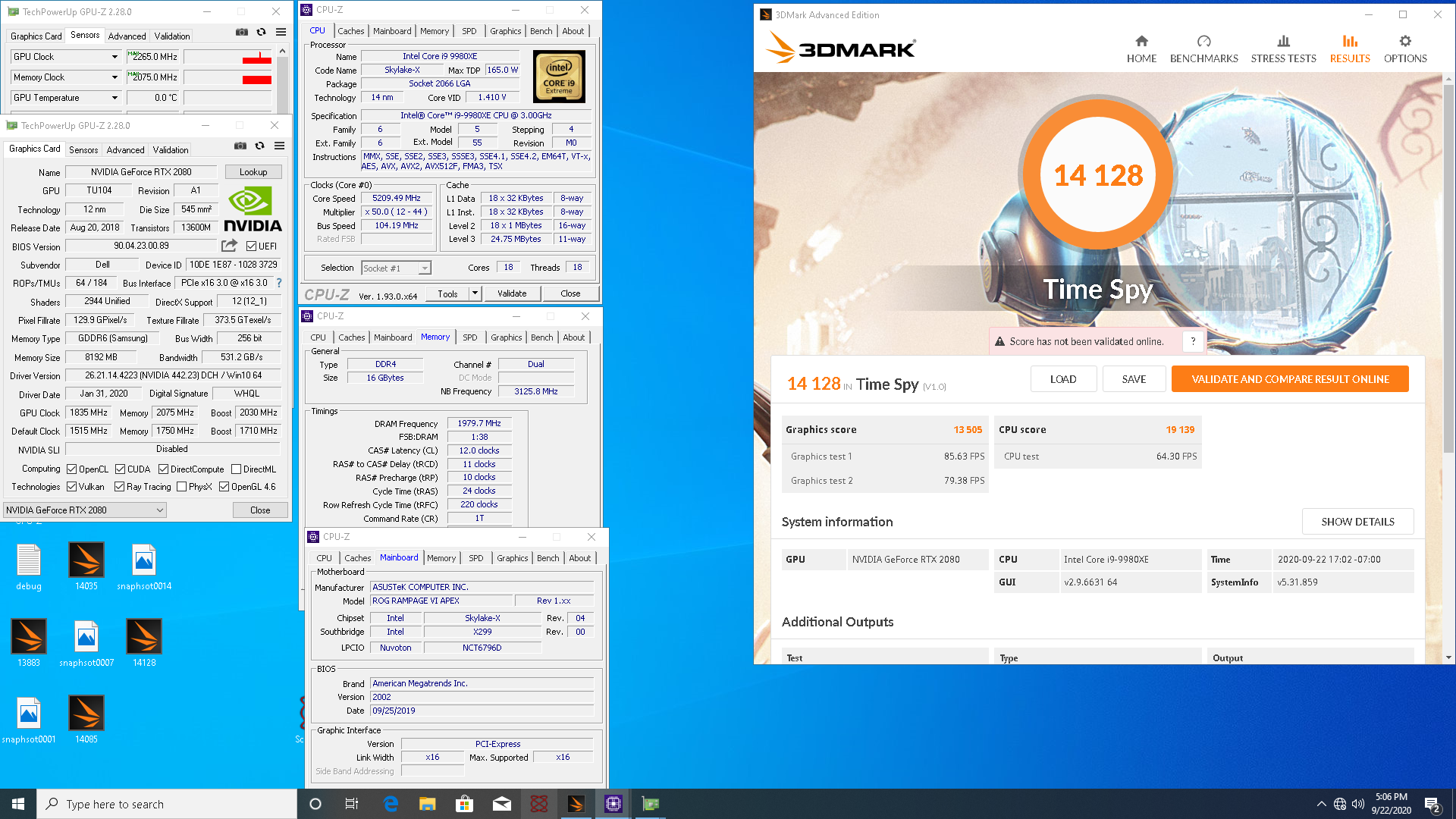Toggle the PhysX checkbox
This screenshot has width=1456, height=819.
click(181, 487)
